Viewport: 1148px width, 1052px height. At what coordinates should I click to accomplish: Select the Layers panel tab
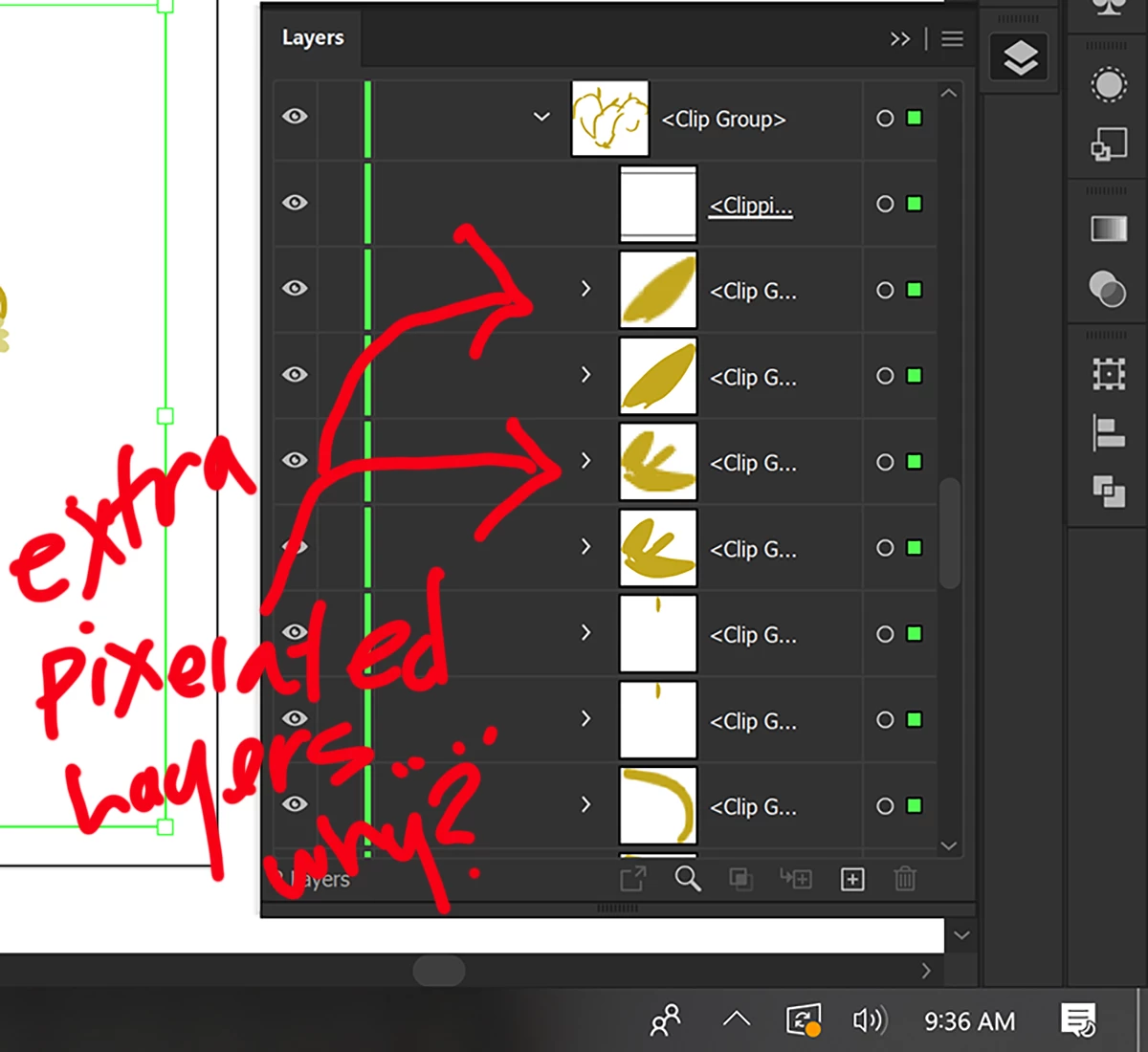click(x=313, y=38)
